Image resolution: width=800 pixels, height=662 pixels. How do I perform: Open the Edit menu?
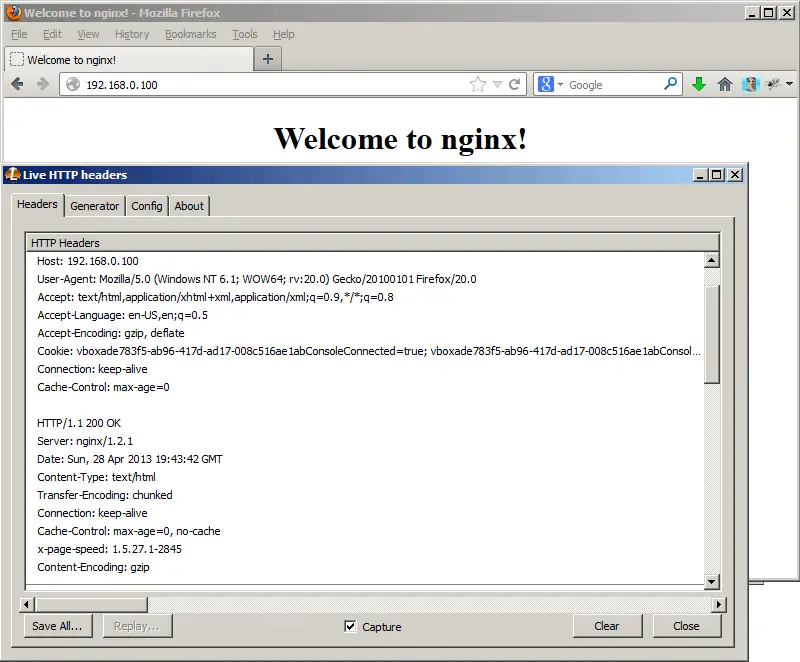[x=52, y=34]
